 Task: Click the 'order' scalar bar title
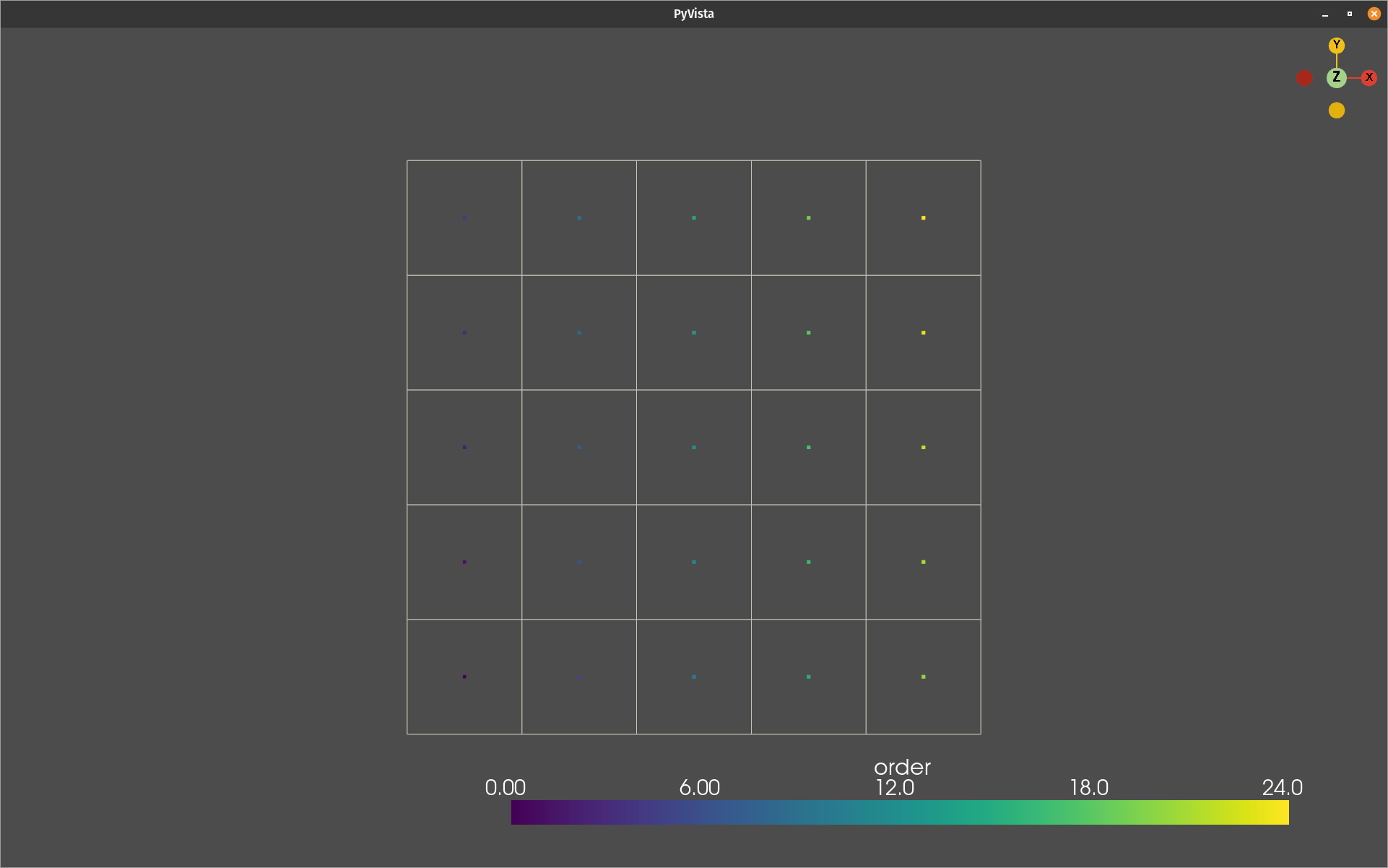pyautogui.click(x=902, y=767)
